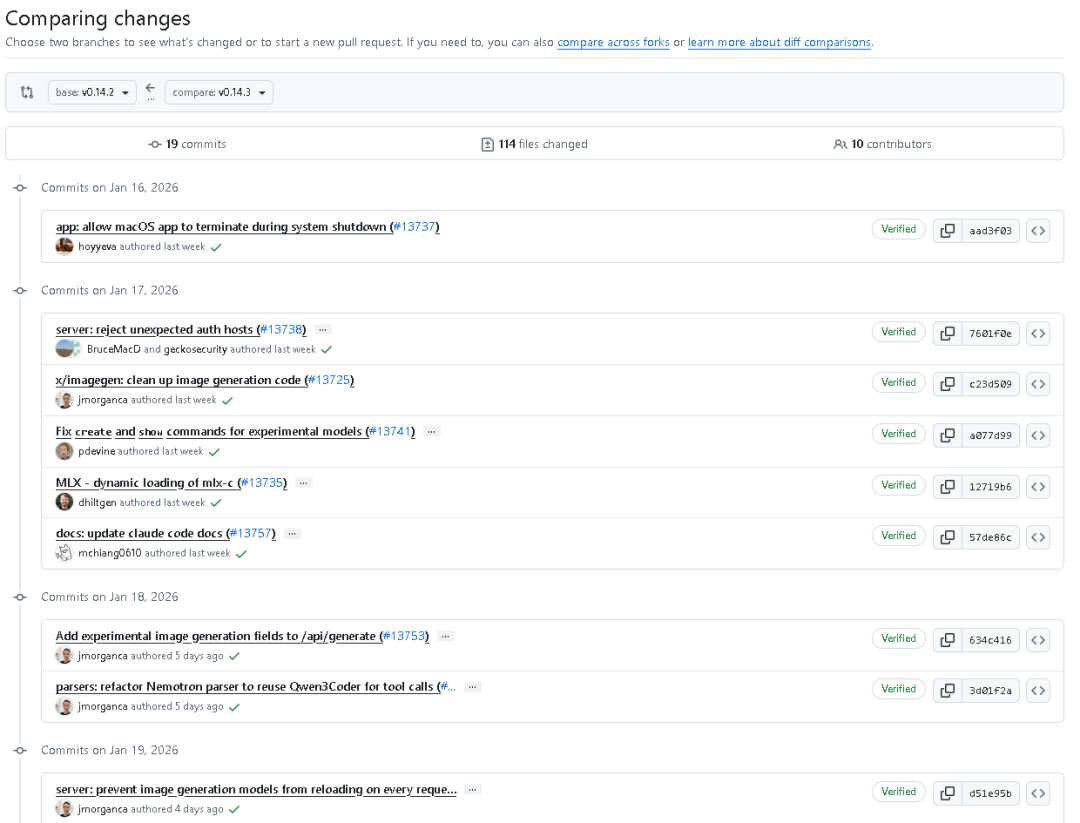This screenshot has width=1080, height=823.
Task: Expand MLX dynamic loading commit description
Action: pos(303,483)
